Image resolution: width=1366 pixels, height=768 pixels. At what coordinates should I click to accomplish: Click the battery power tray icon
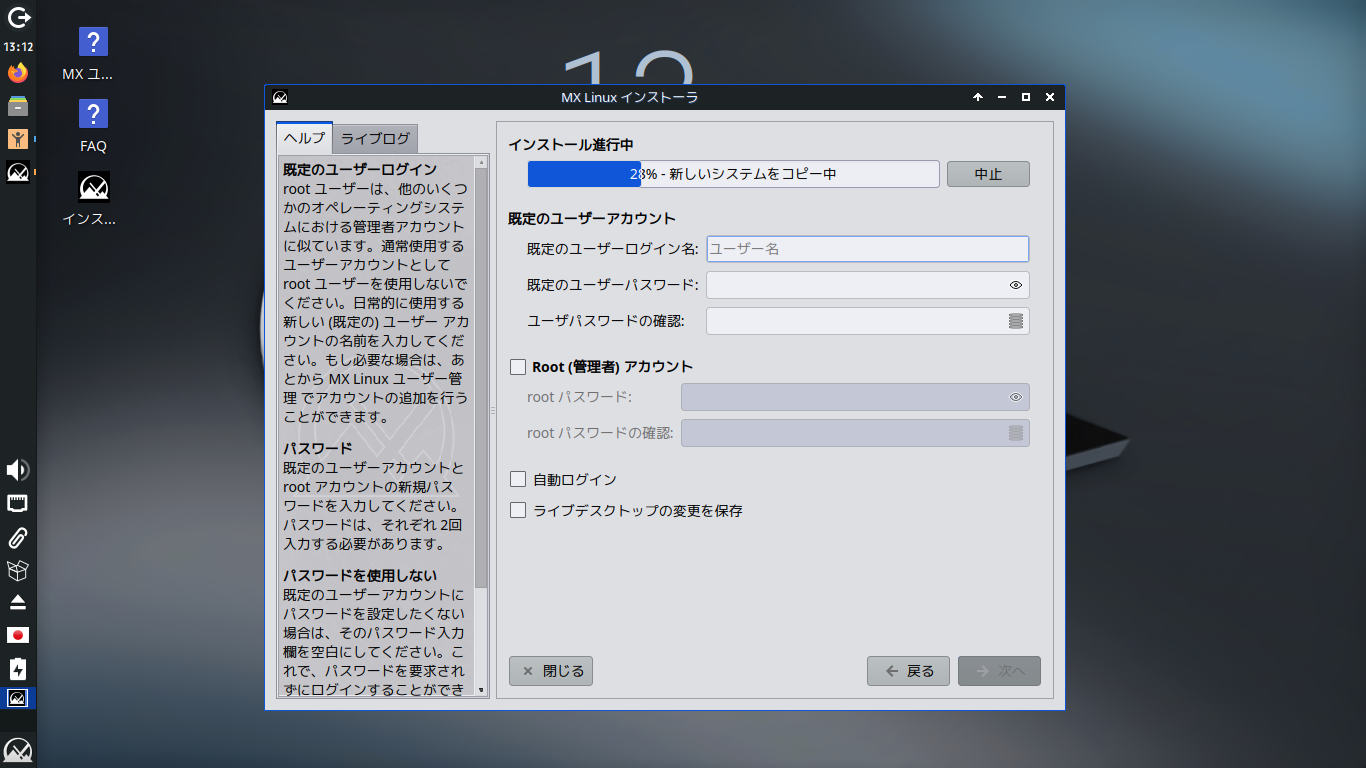click(18, 668)
